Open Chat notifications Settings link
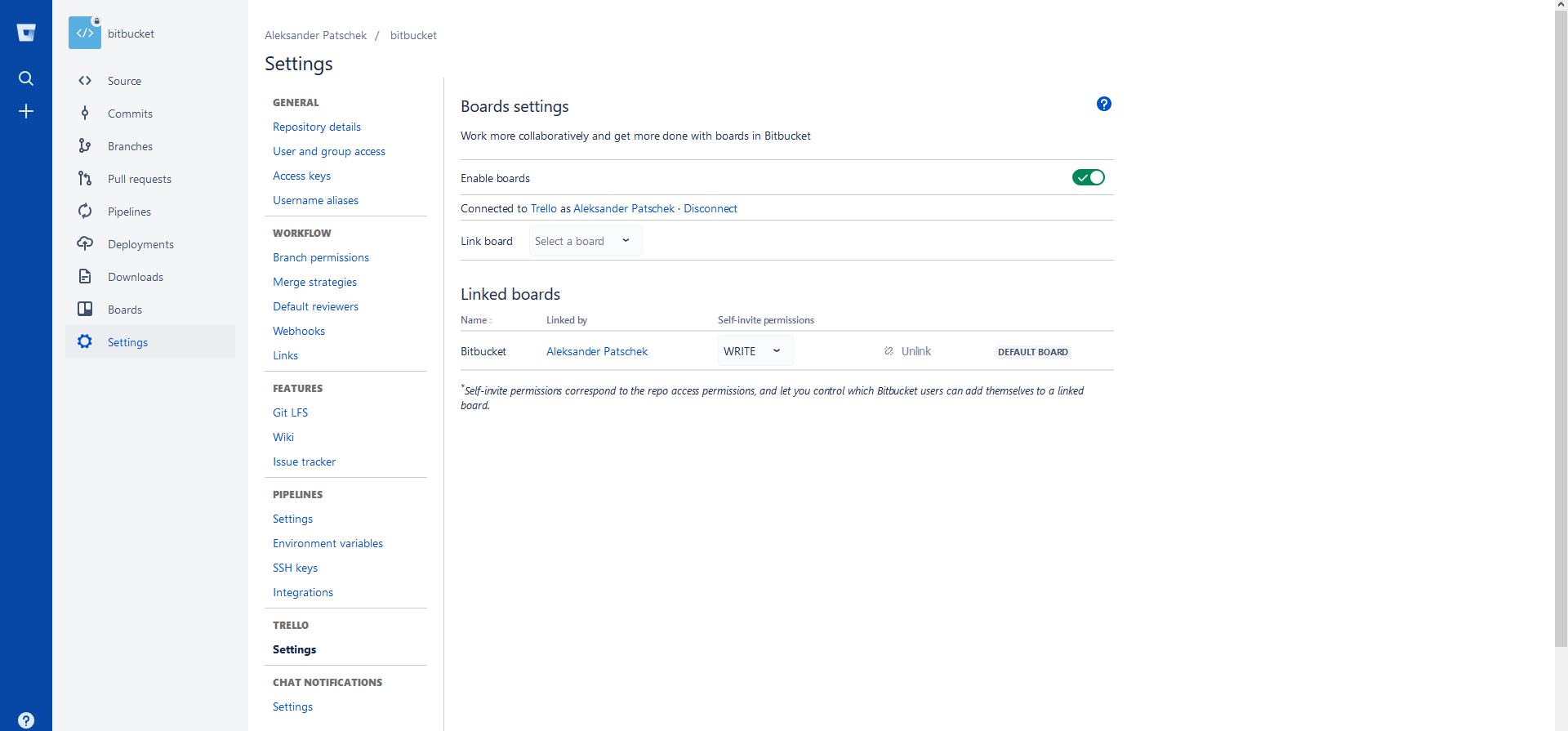 (292, 706)
